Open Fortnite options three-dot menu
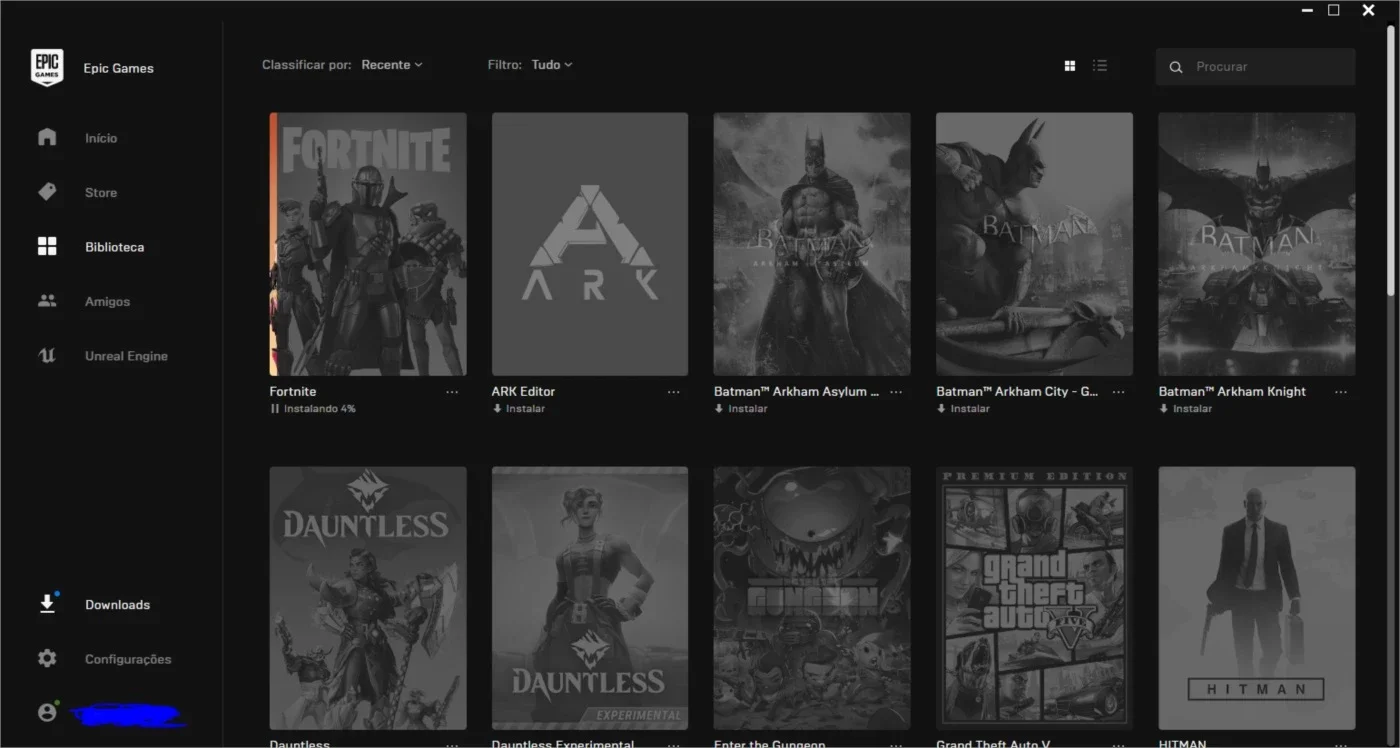This screenshot has width=1400, height=748. tap(452, 392)
